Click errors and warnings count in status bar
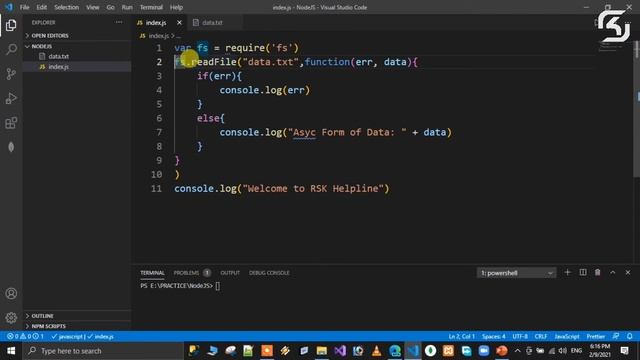Image resolution: width=640 pixels, height=360 pixels. pyautogui.click(x=25, y=336)
